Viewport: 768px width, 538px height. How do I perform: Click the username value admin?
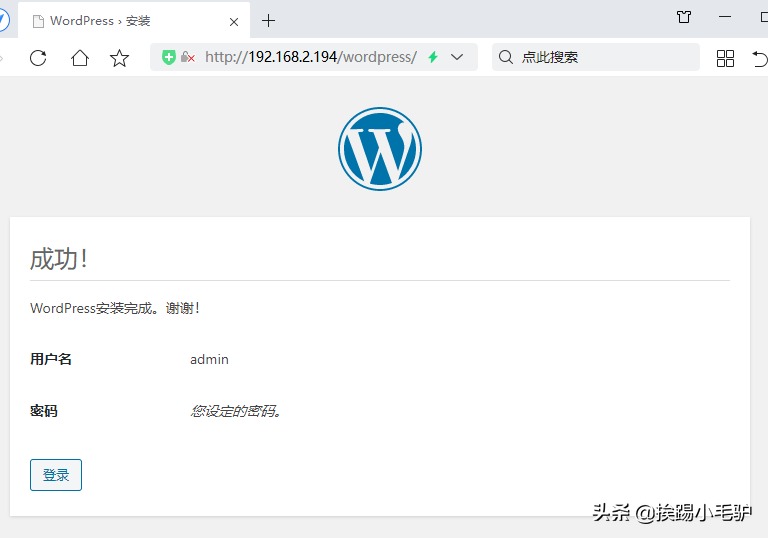(x=209, y=359)
